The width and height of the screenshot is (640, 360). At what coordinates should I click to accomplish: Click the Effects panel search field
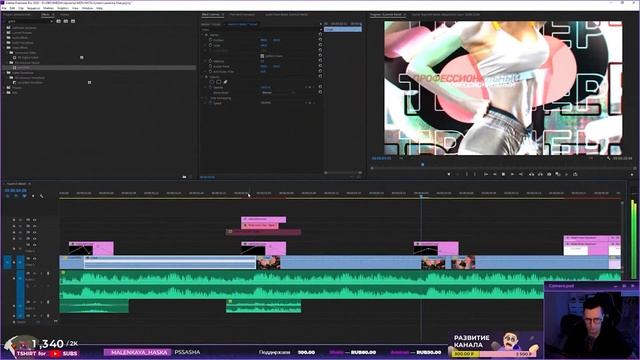pos(30,21)
